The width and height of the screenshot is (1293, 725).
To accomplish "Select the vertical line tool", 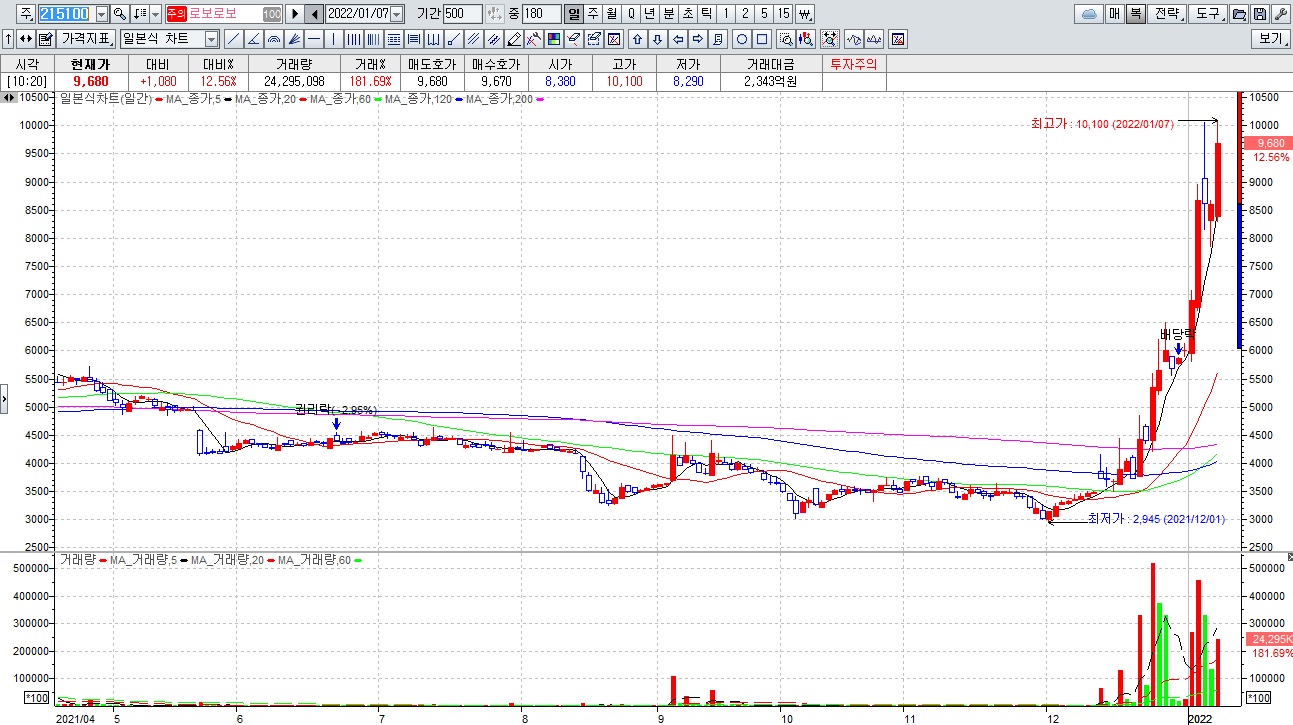I will click(x=333, y=39).
